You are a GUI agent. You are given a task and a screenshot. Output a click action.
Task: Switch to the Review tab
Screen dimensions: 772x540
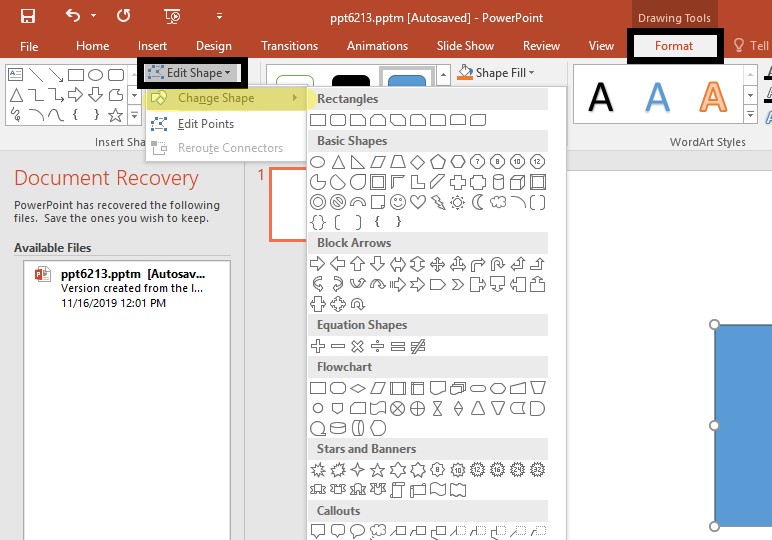tap(542, 46)
